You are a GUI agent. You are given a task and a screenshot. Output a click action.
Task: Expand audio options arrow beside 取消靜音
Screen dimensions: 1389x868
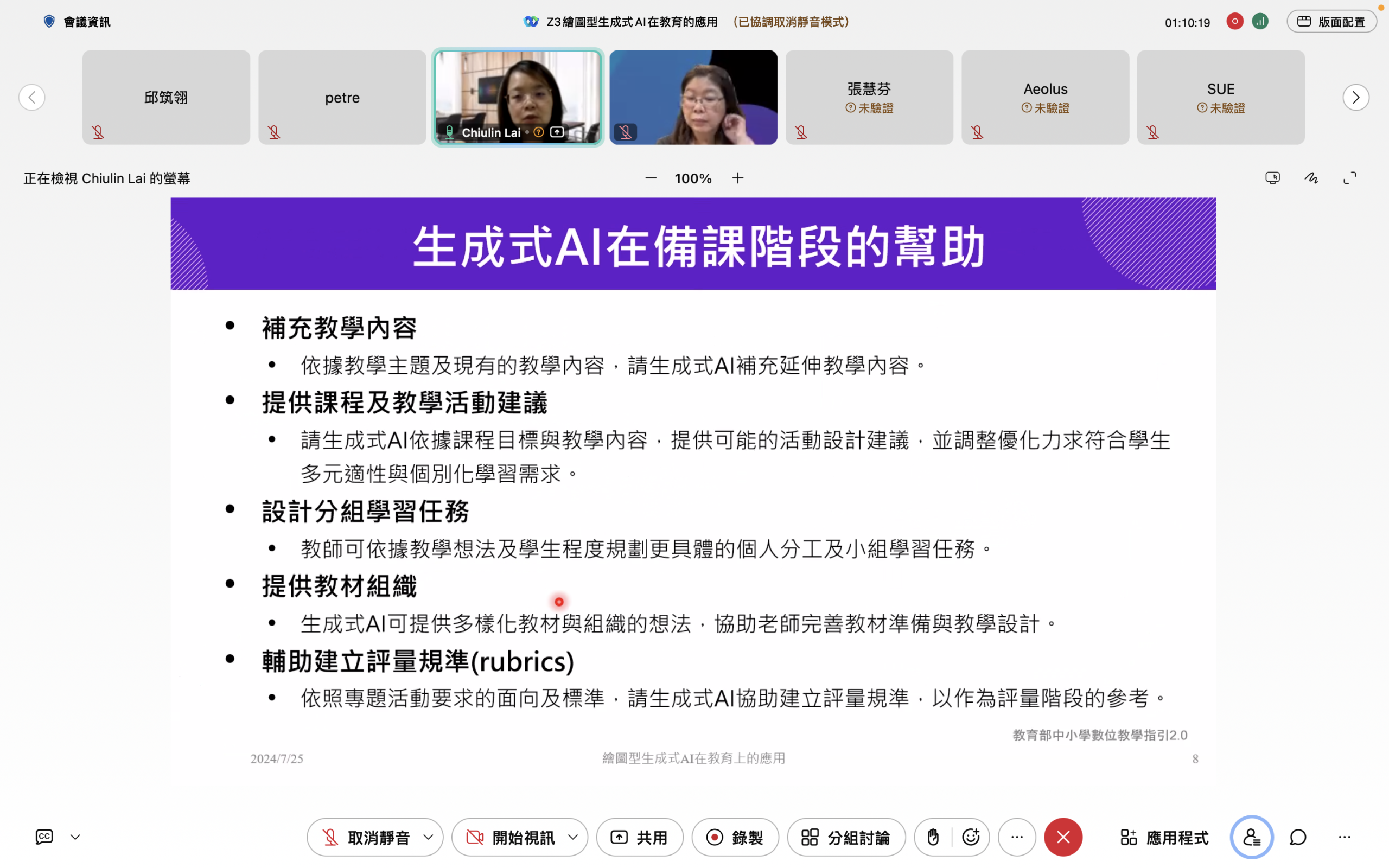(428, 837)
